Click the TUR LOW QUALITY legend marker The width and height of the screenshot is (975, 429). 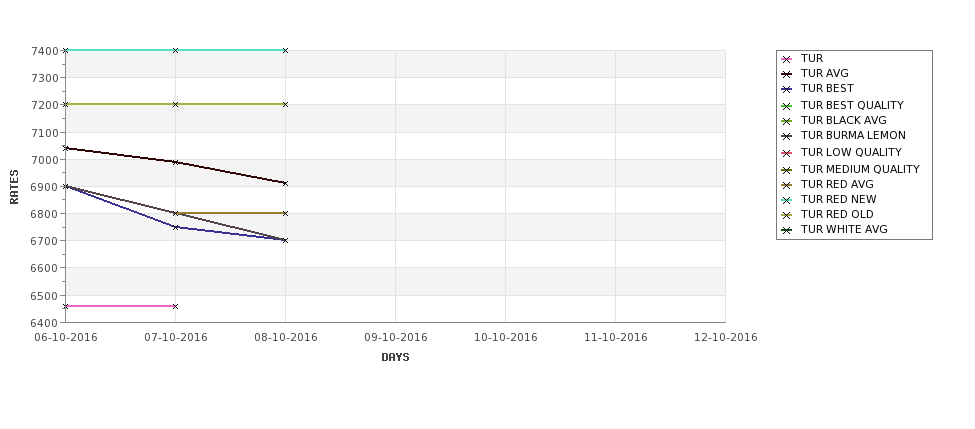click(787, 153)
